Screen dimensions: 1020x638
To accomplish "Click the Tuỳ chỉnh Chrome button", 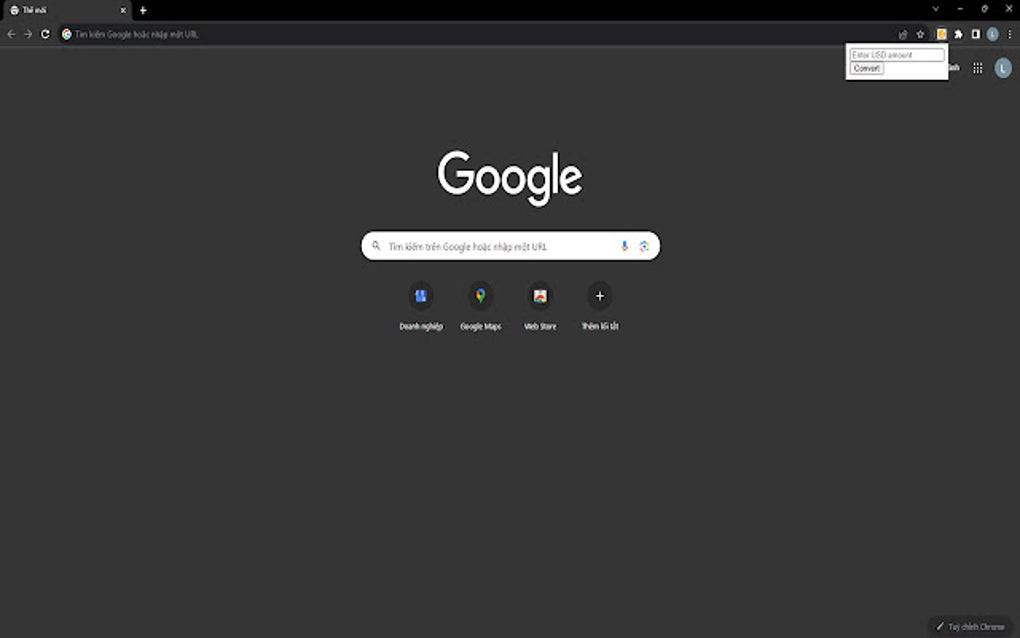I will 970,626.
